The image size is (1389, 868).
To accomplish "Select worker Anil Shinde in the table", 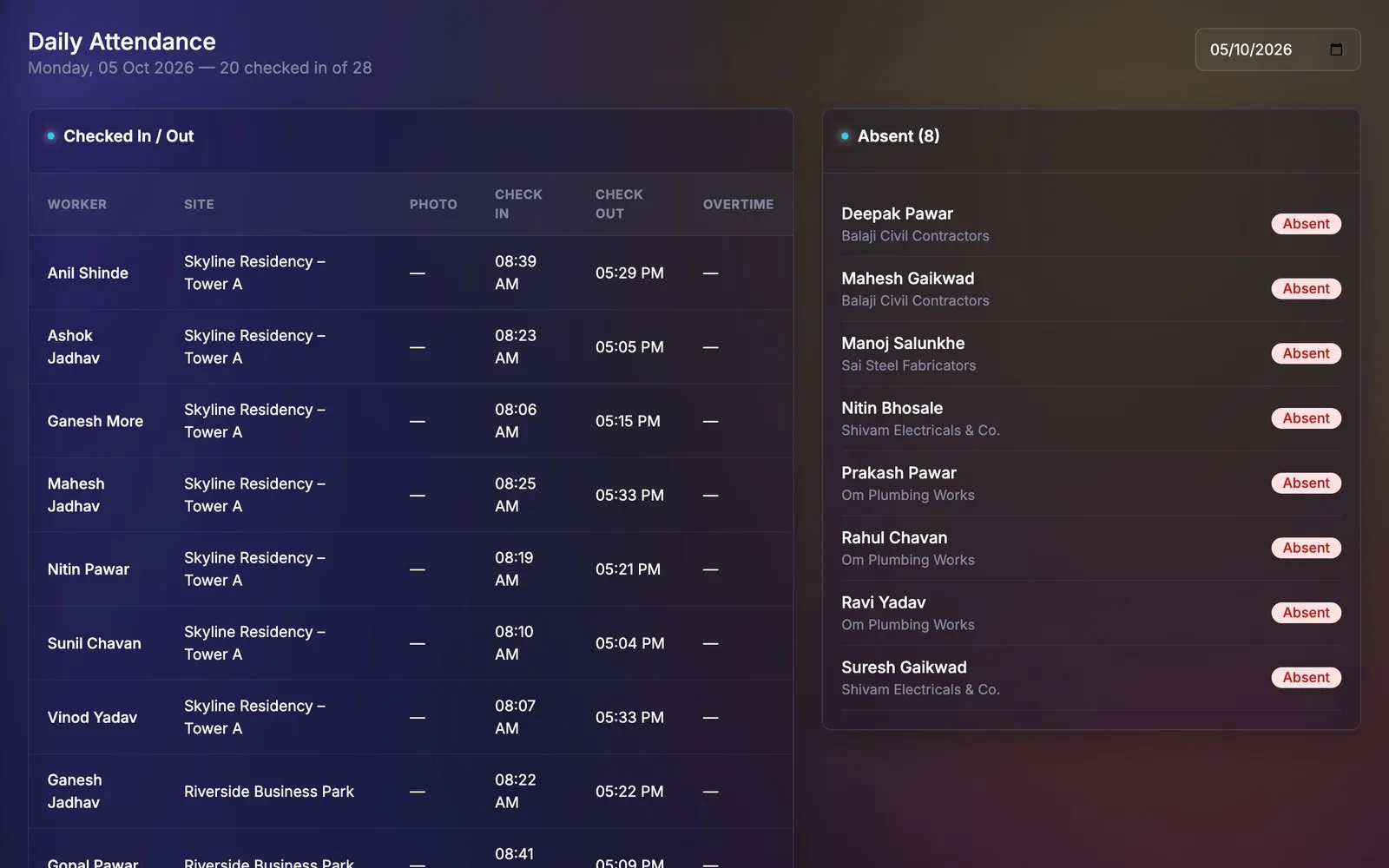I will tap(88, 273).
